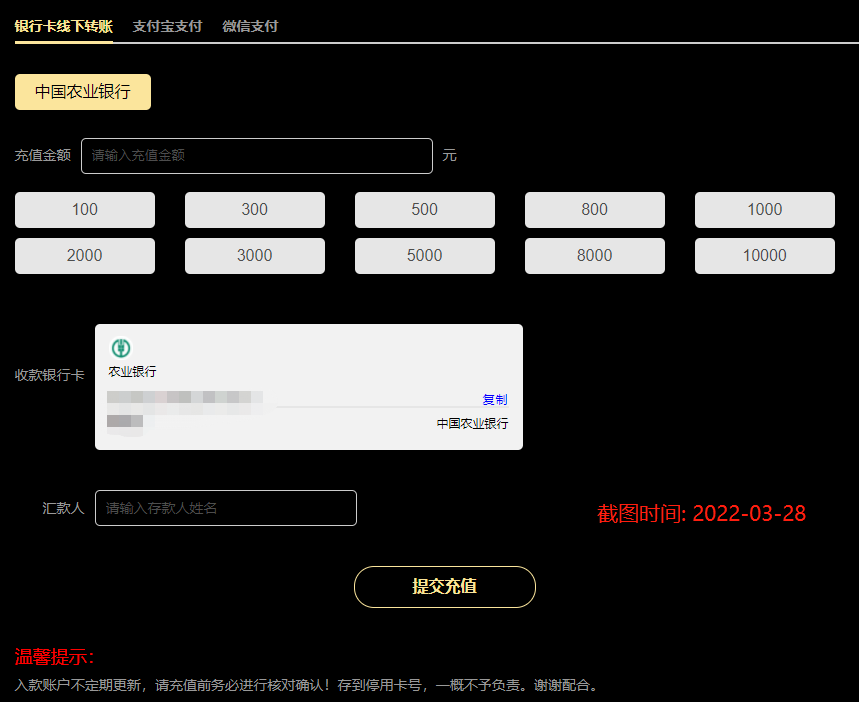Click the Agricultural Bank logo icon
The image size is (859, 702).
click(x=121, y=348)
